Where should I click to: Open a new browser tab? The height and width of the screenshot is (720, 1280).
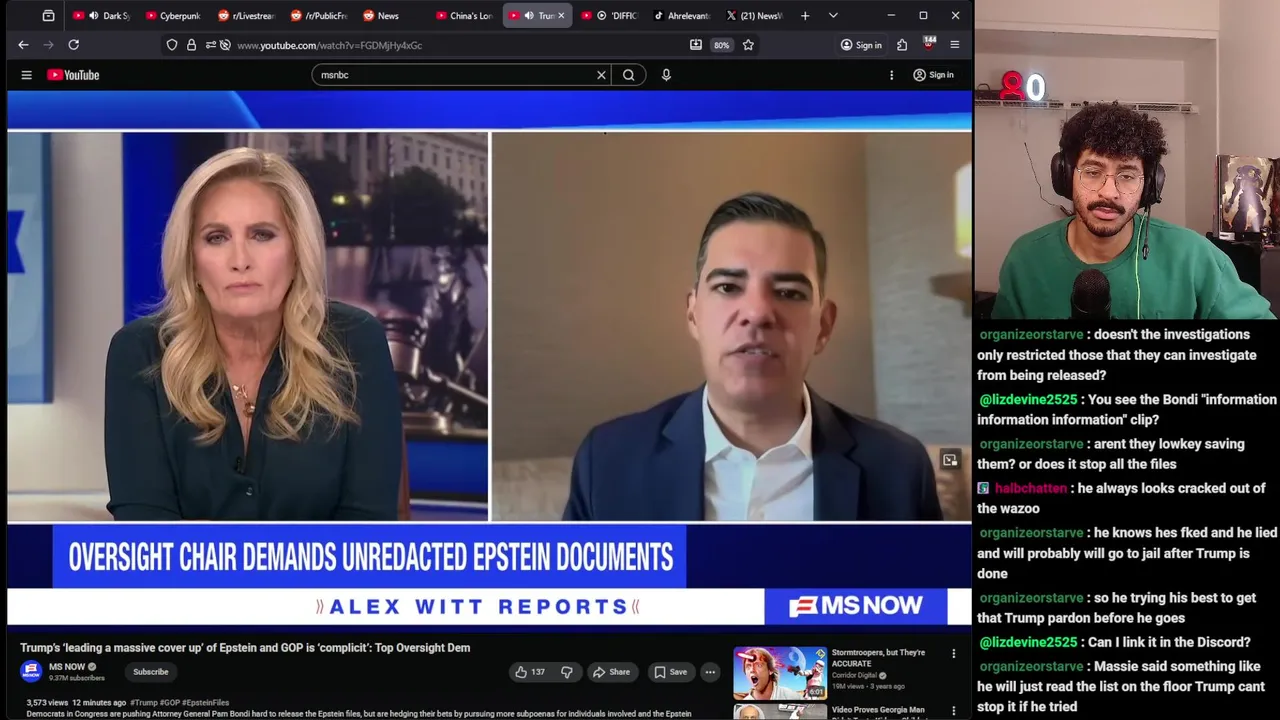click(805, 16)
